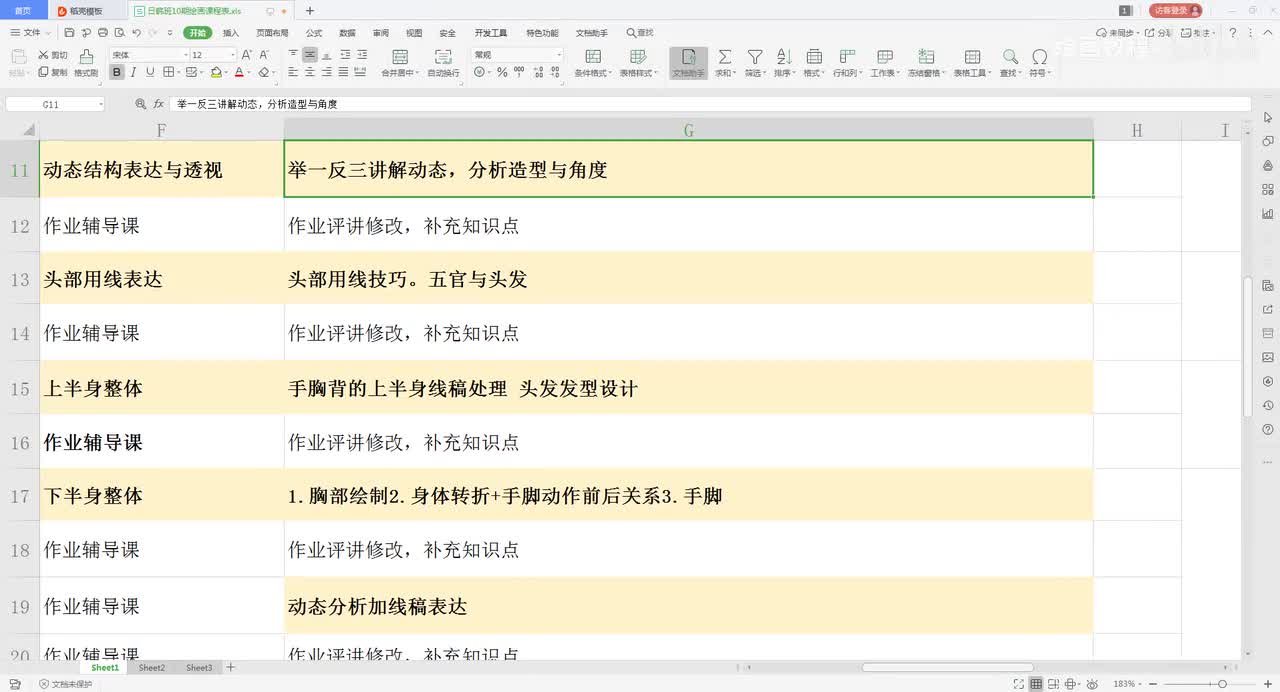Toggle horizontal center alignment button

311,72
